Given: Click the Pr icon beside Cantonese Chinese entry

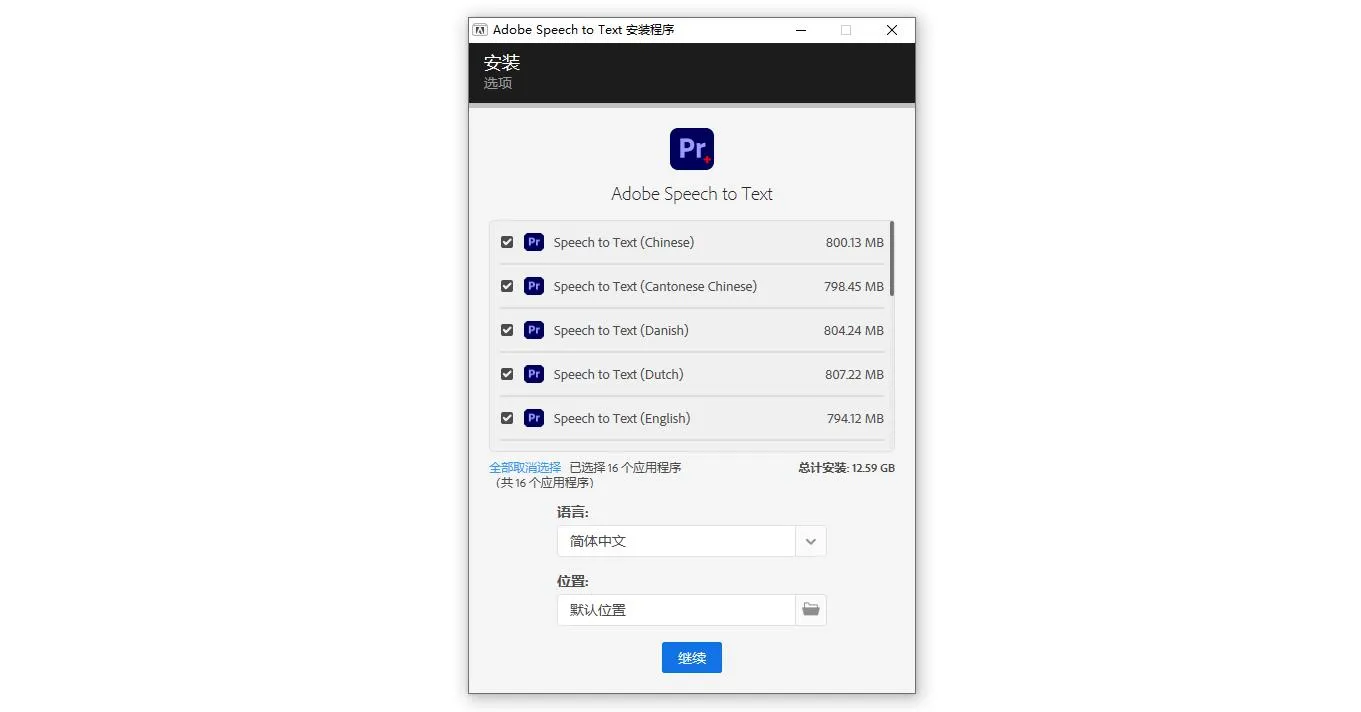Looking at the screenshot, I should click(x=534, y=286).
